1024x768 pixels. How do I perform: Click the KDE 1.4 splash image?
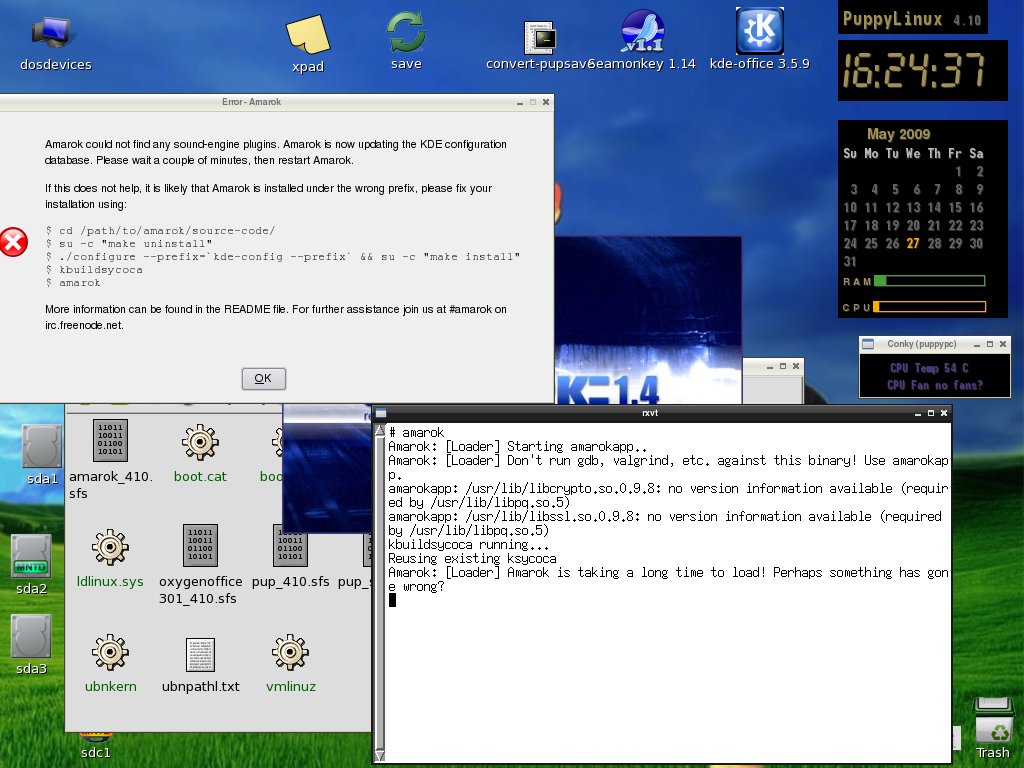[648, 320]
